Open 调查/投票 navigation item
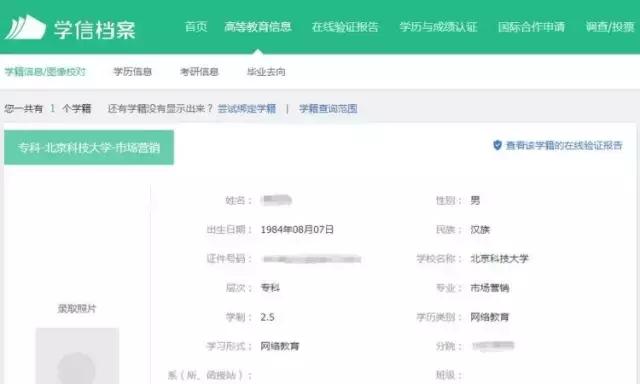Screen dimensions: 640x384 610,27
